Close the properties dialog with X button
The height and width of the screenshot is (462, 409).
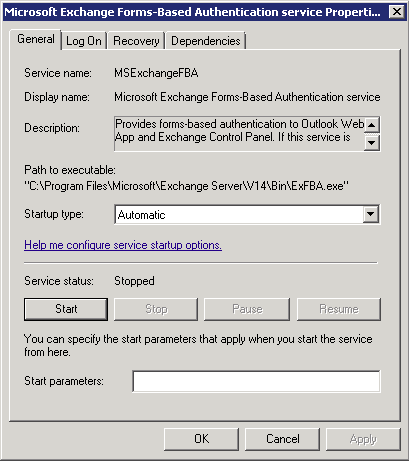click(x=397, y=12)
